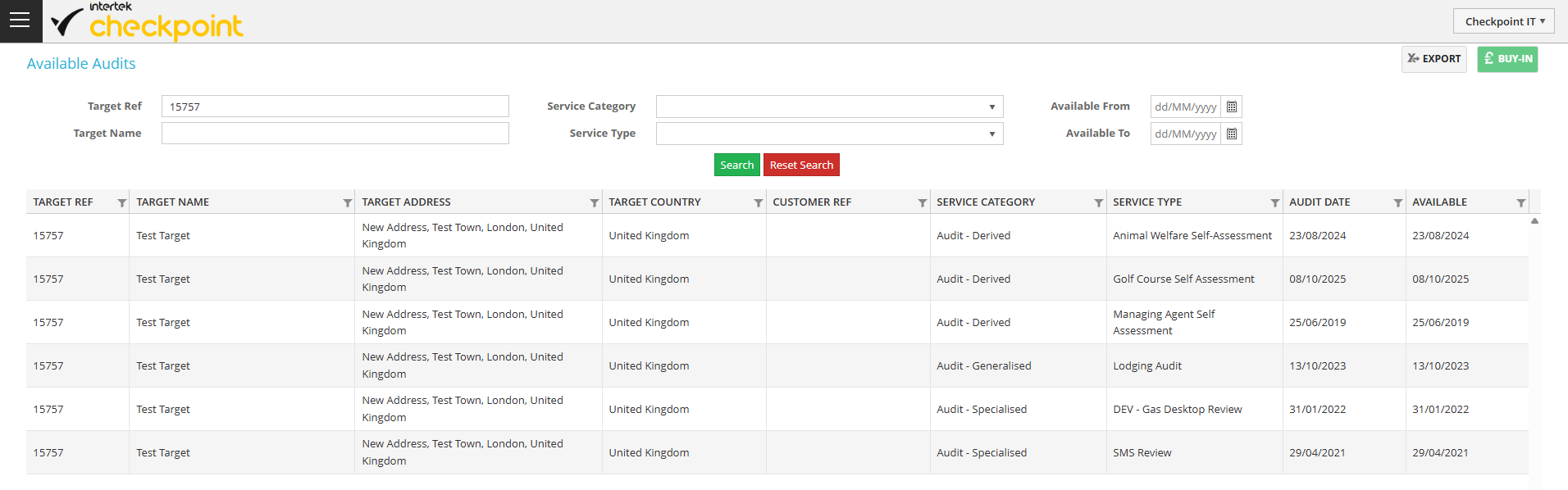Filter the Service Type column
The width and height of the screenshot is (1568, 490).
[1274, 202]
